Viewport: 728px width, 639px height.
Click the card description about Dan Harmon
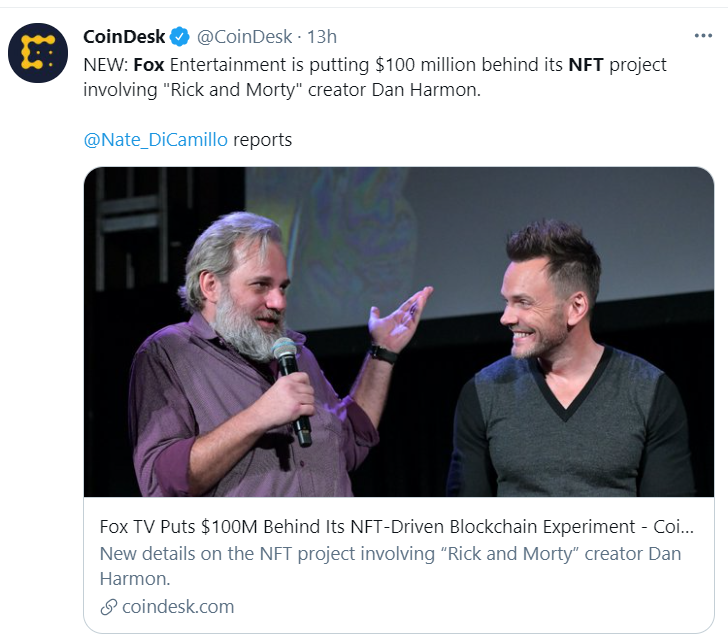click(390, 566)
